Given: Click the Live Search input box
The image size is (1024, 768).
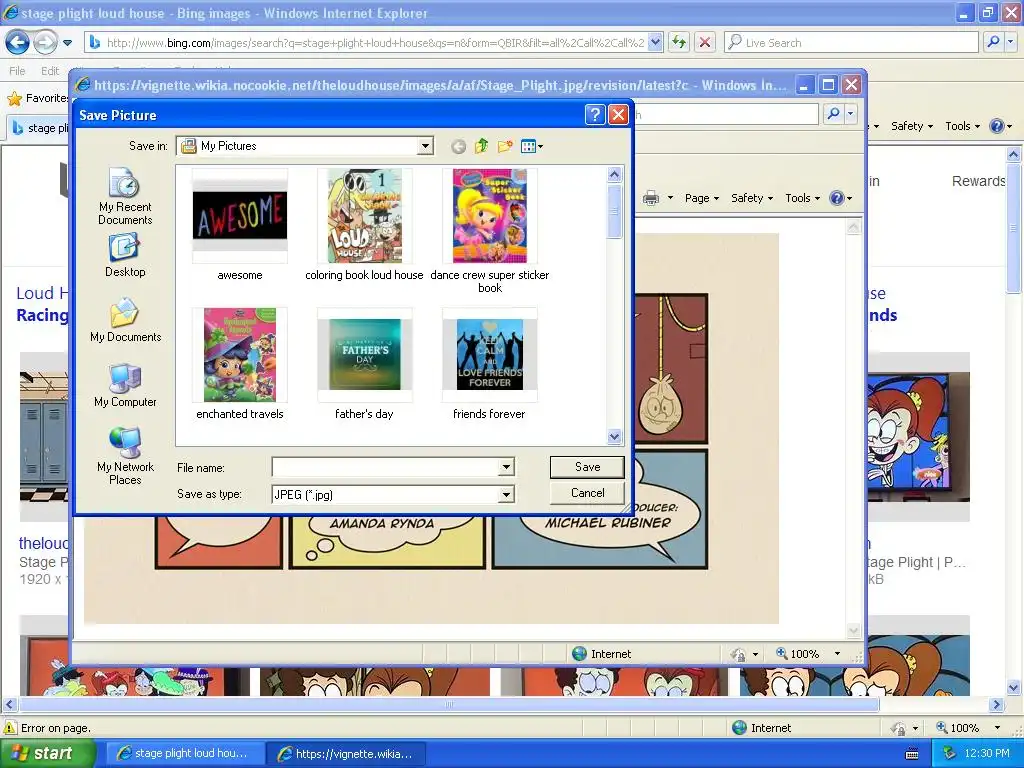Looking at the screenshot, I should (852, 42).
